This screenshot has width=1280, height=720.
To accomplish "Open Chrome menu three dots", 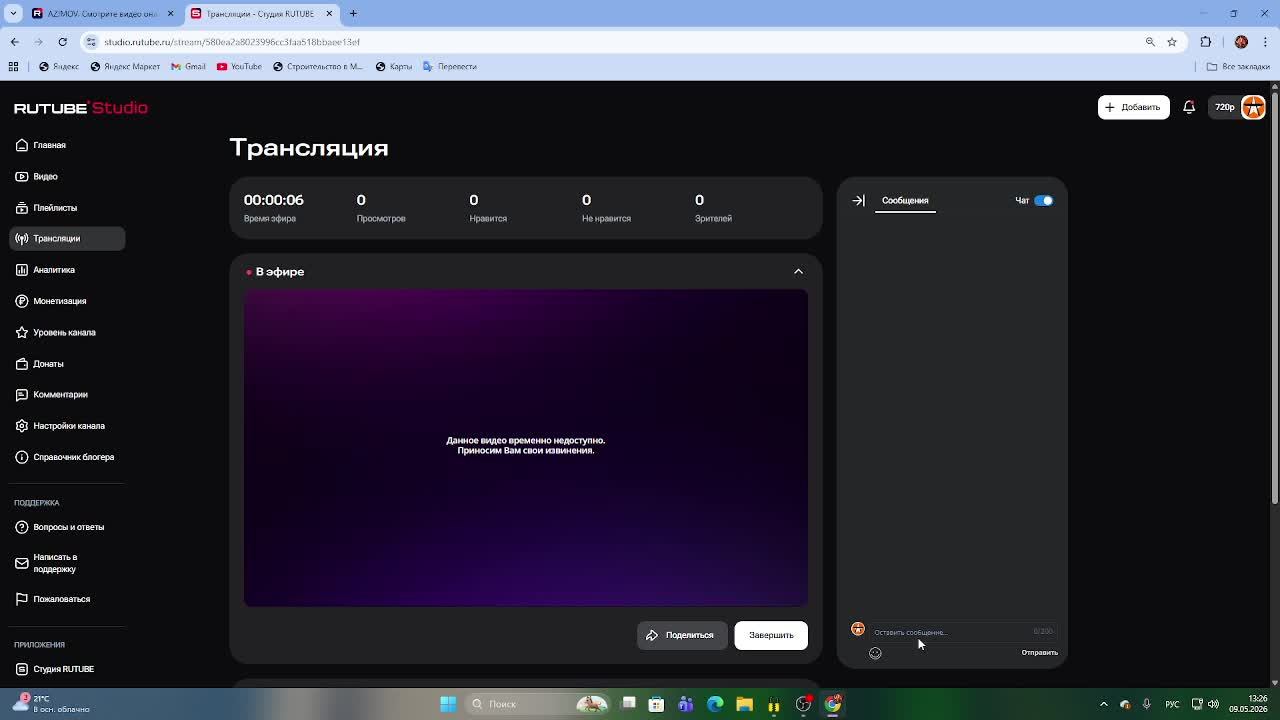I will (1265, 42).
